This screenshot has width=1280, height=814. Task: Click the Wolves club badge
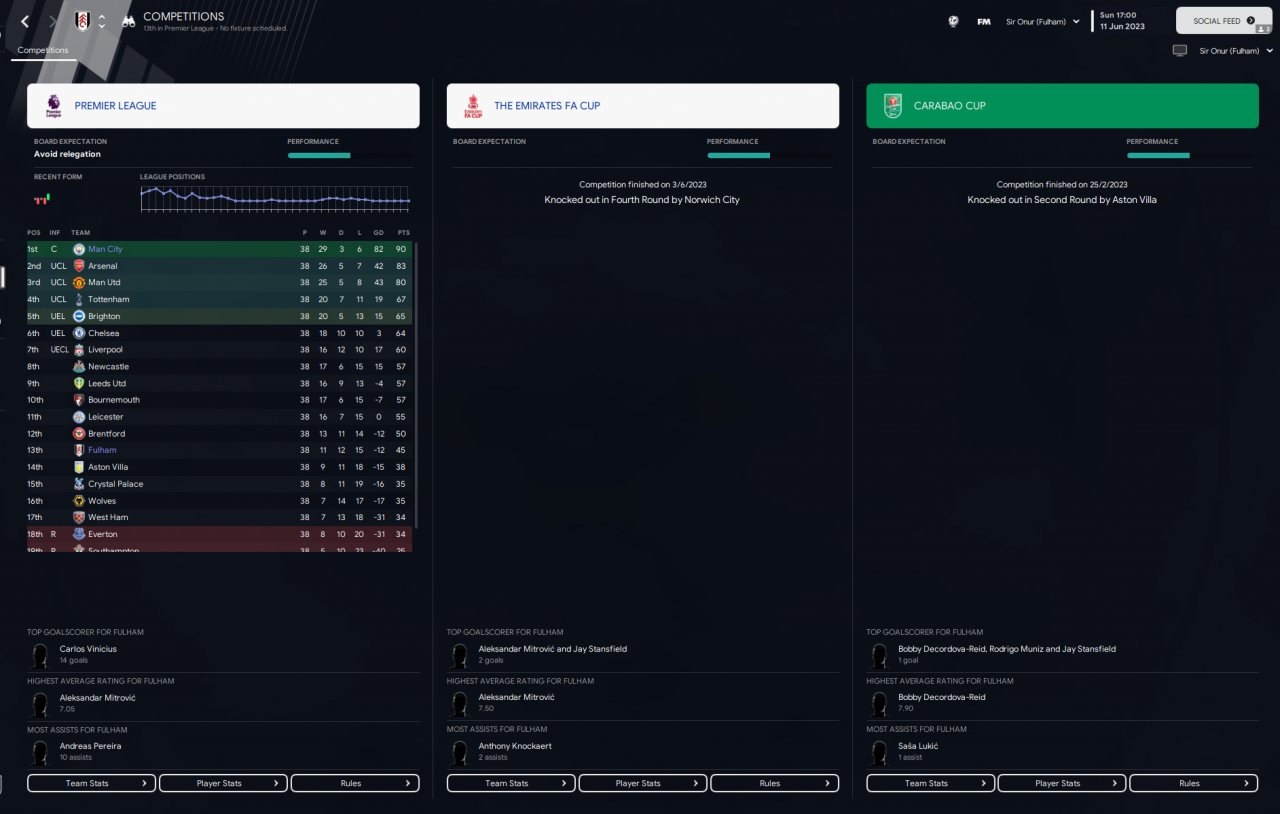pyautogui.click(x=79, y=501)
